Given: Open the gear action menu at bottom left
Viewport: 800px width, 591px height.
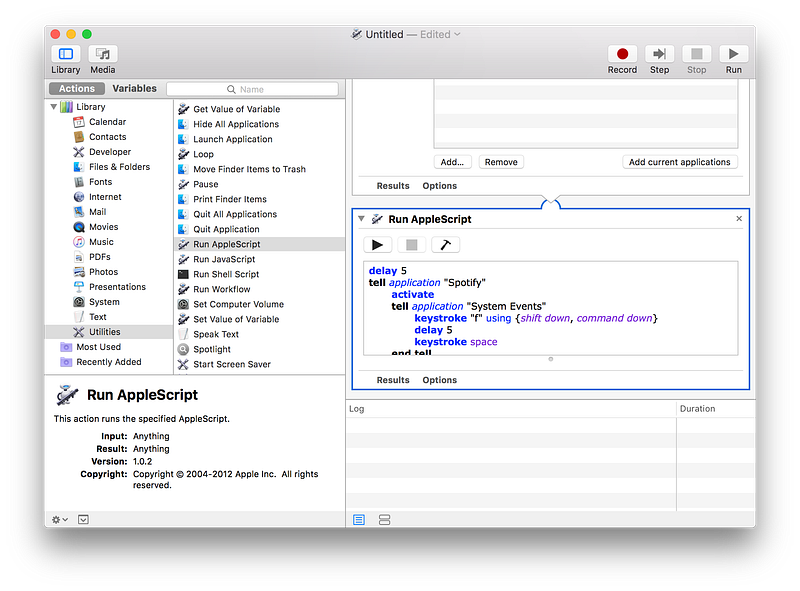Looking at the screenshot, I should pyautogui.click(x=60, y=520).
